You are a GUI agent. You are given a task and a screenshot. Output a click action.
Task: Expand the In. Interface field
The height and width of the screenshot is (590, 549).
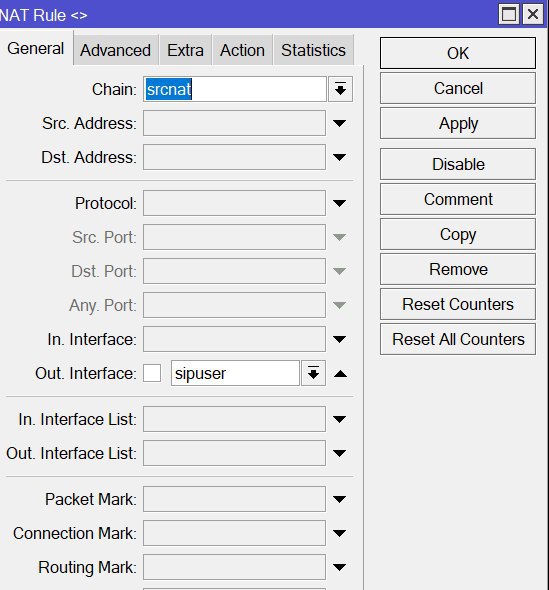point(339,339)
